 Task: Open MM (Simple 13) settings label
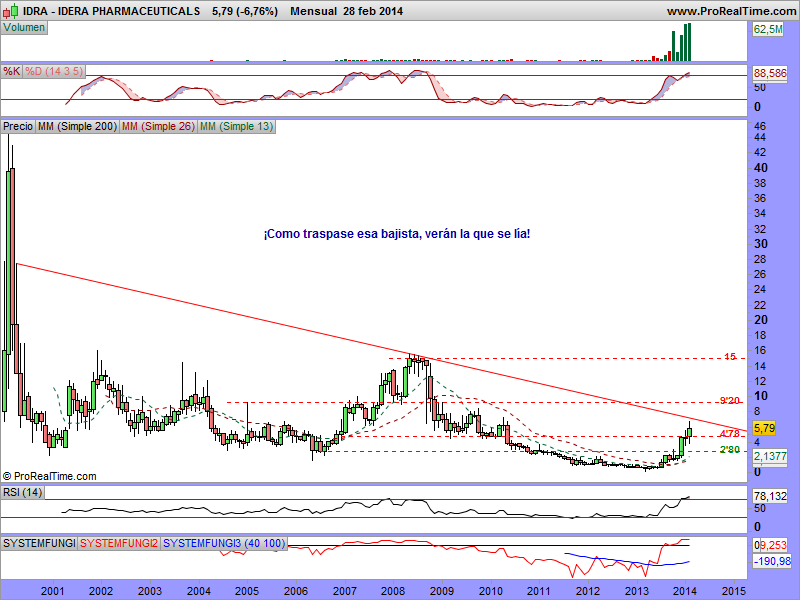click(236, 126)
